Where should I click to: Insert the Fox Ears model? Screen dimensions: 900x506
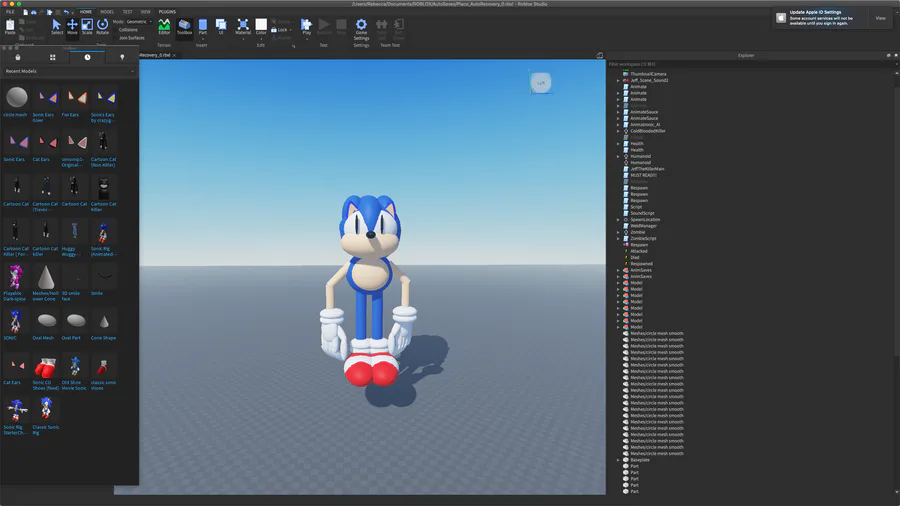tap(75, 101)
